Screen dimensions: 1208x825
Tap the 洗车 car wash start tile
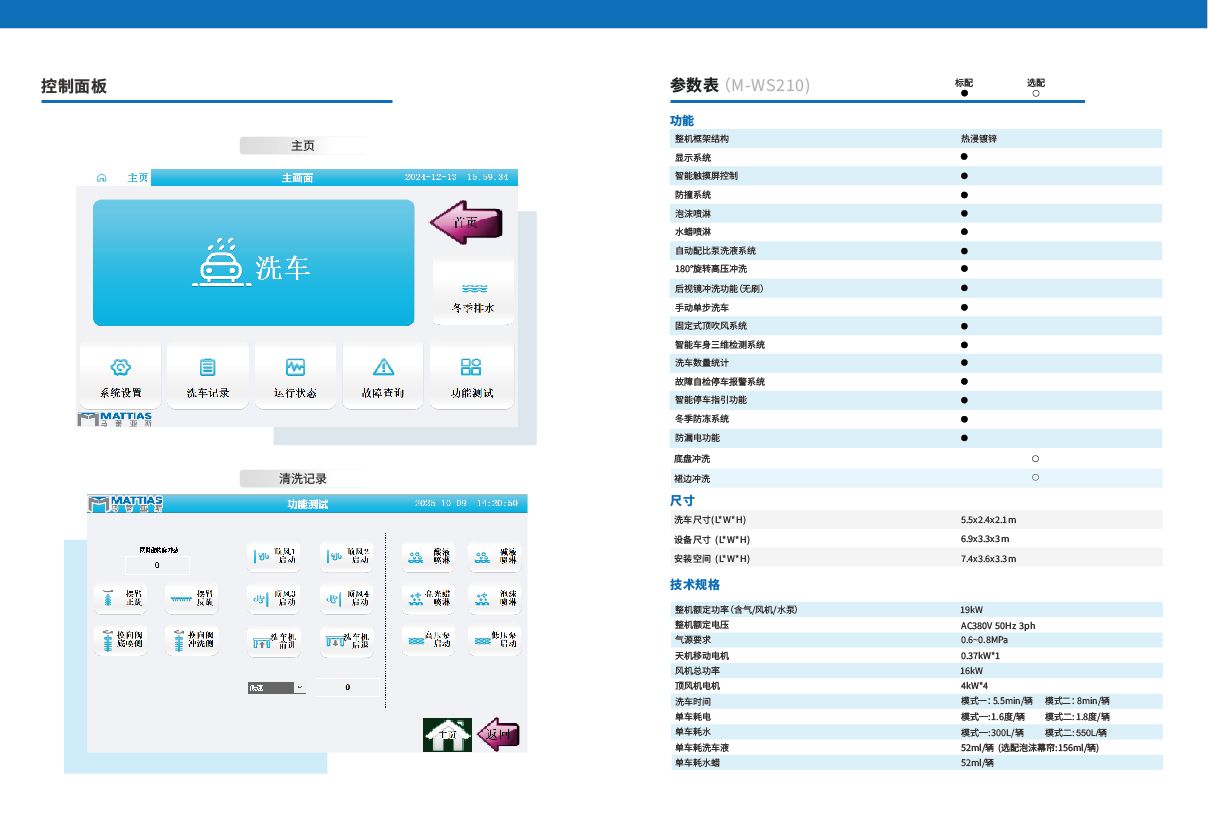pos(253,263)
